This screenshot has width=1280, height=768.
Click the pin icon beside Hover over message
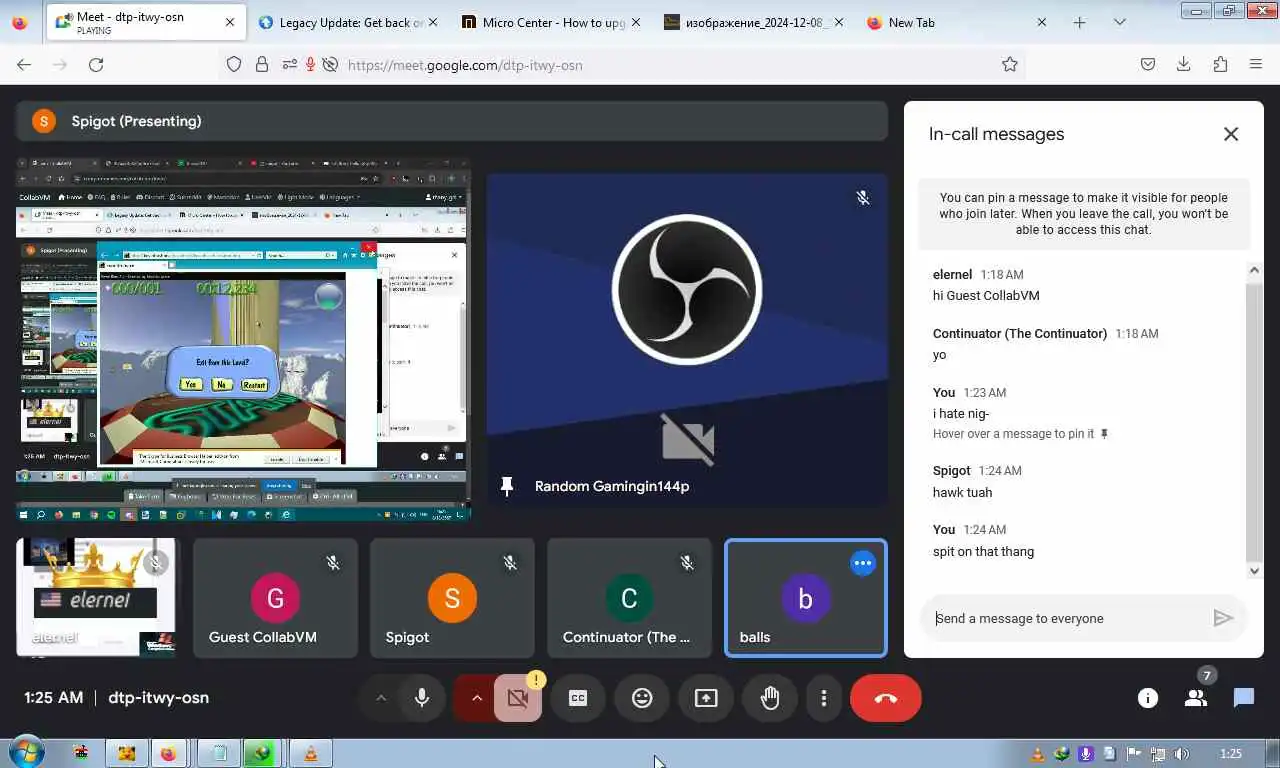1105,434
